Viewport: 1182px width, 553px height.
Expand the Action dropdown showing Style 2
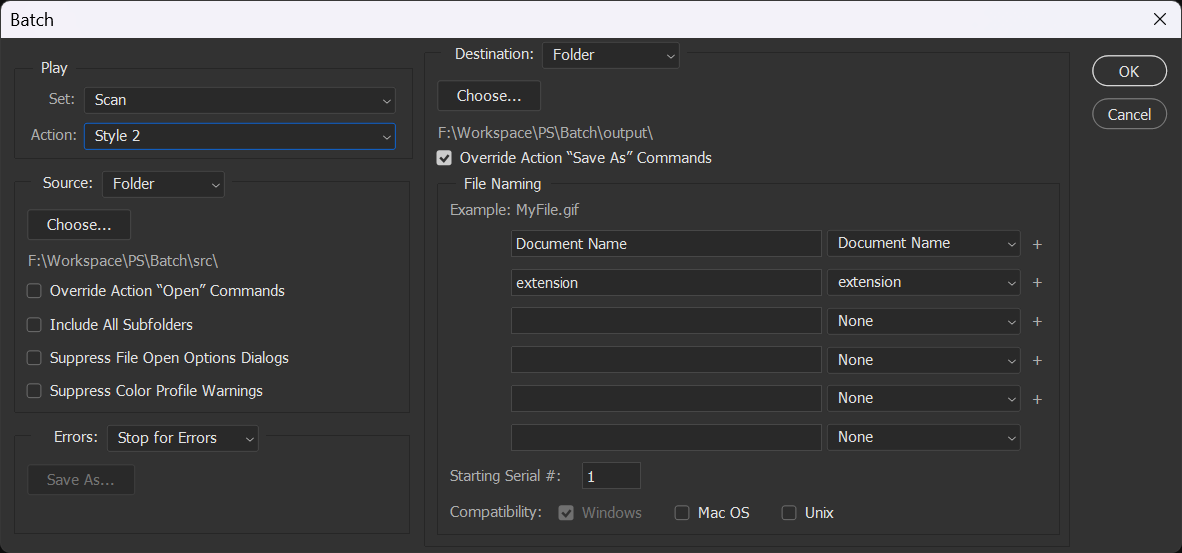click(240, 136)
